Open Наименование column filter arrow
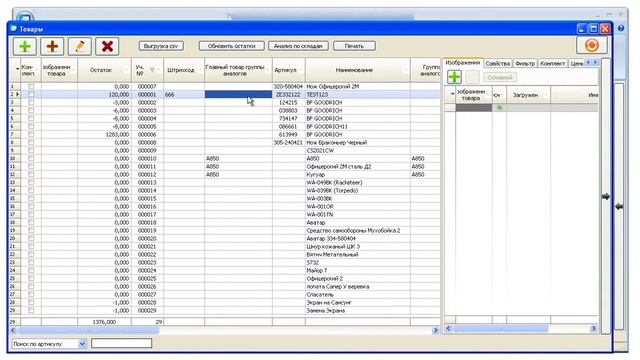This screenshot has width=640, height=360. coord(406,70)
